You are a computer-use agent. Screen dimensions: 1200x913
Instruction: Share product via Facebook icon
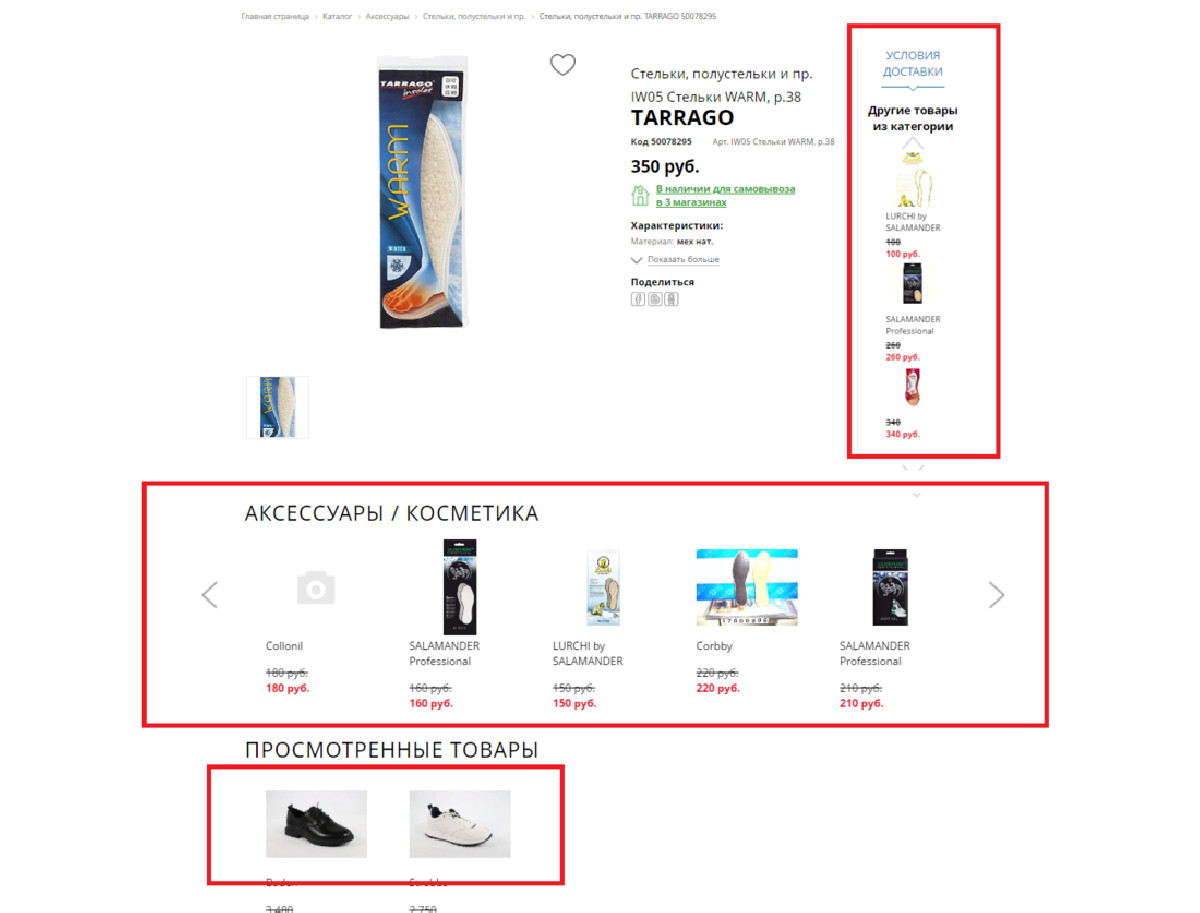click(x=637, y=299)
